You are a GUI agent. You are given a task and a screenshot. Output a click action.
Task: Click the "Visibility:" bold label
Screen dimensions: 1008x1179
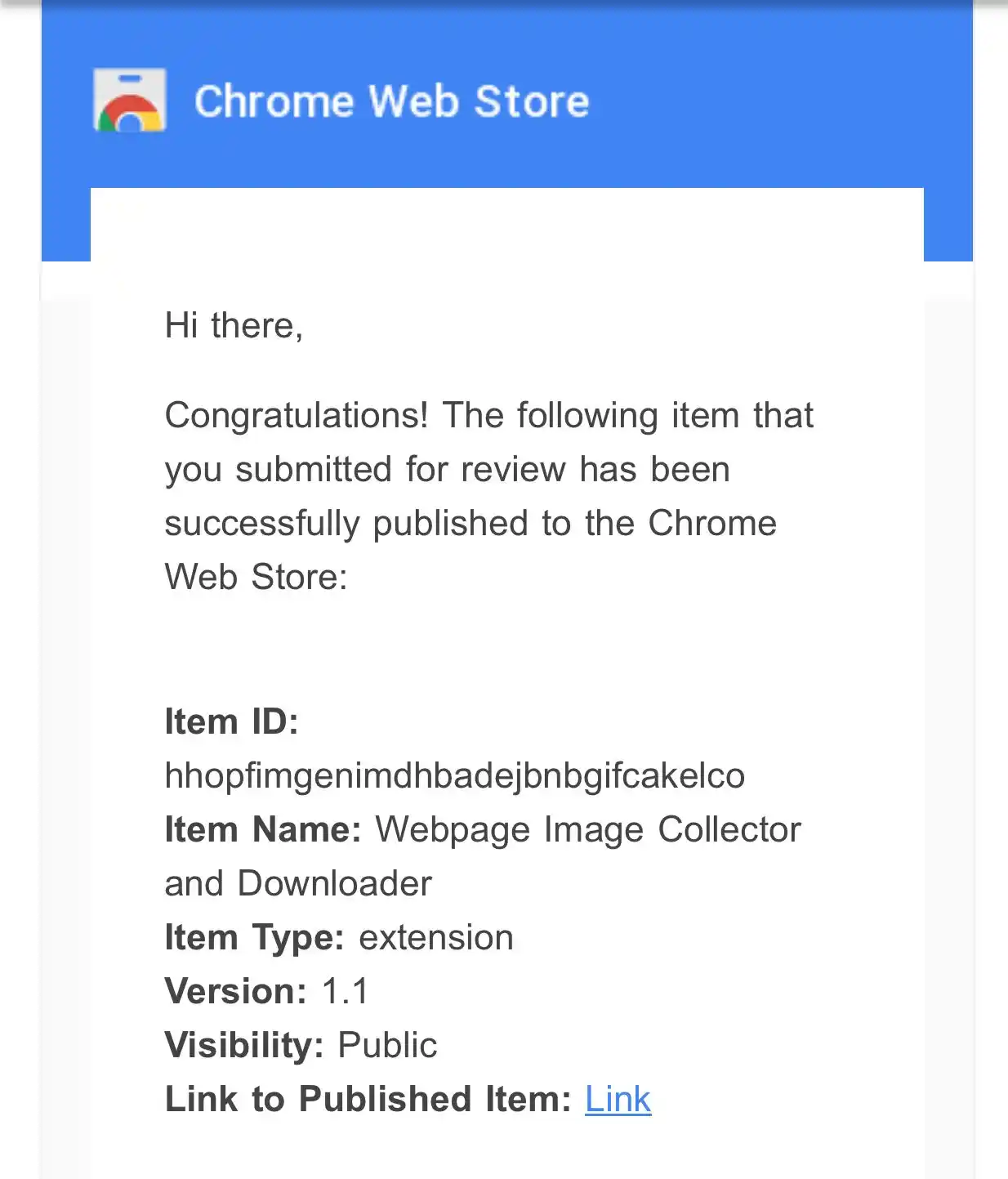244,1045
